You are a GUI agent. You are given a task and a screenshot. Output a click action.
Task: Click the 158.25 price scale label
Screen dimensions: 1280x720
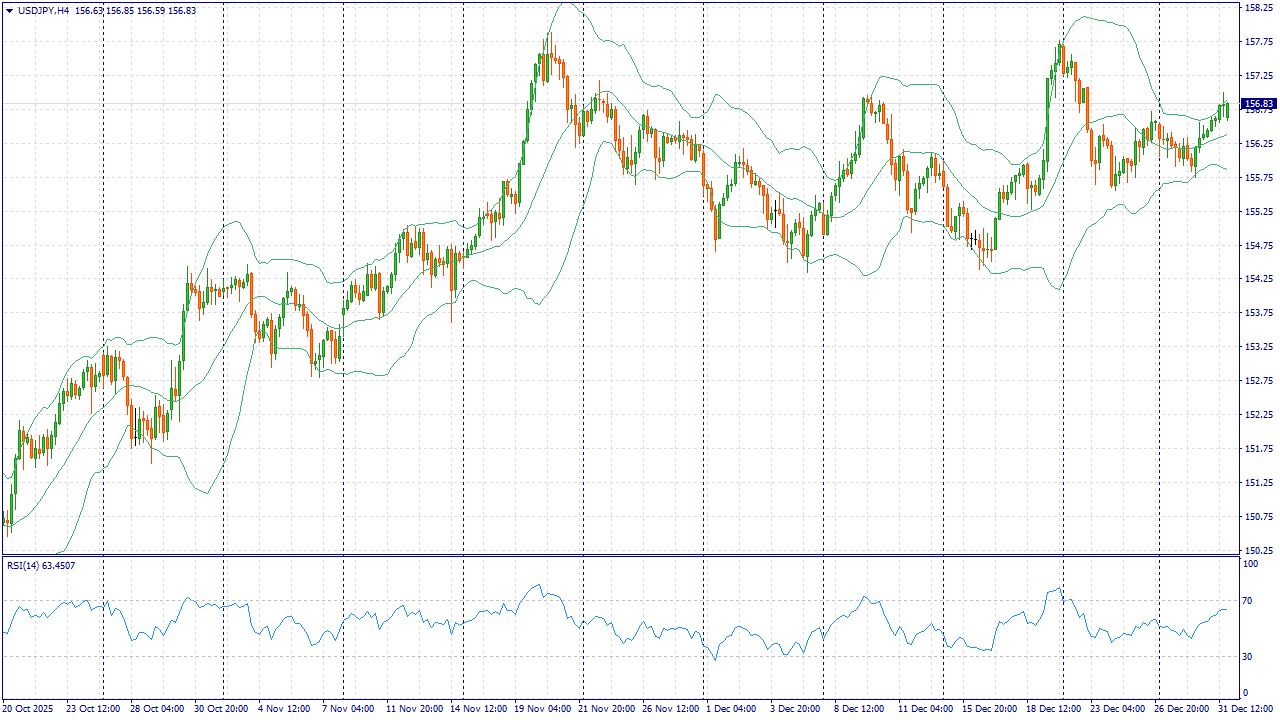tap(1257, 7)
